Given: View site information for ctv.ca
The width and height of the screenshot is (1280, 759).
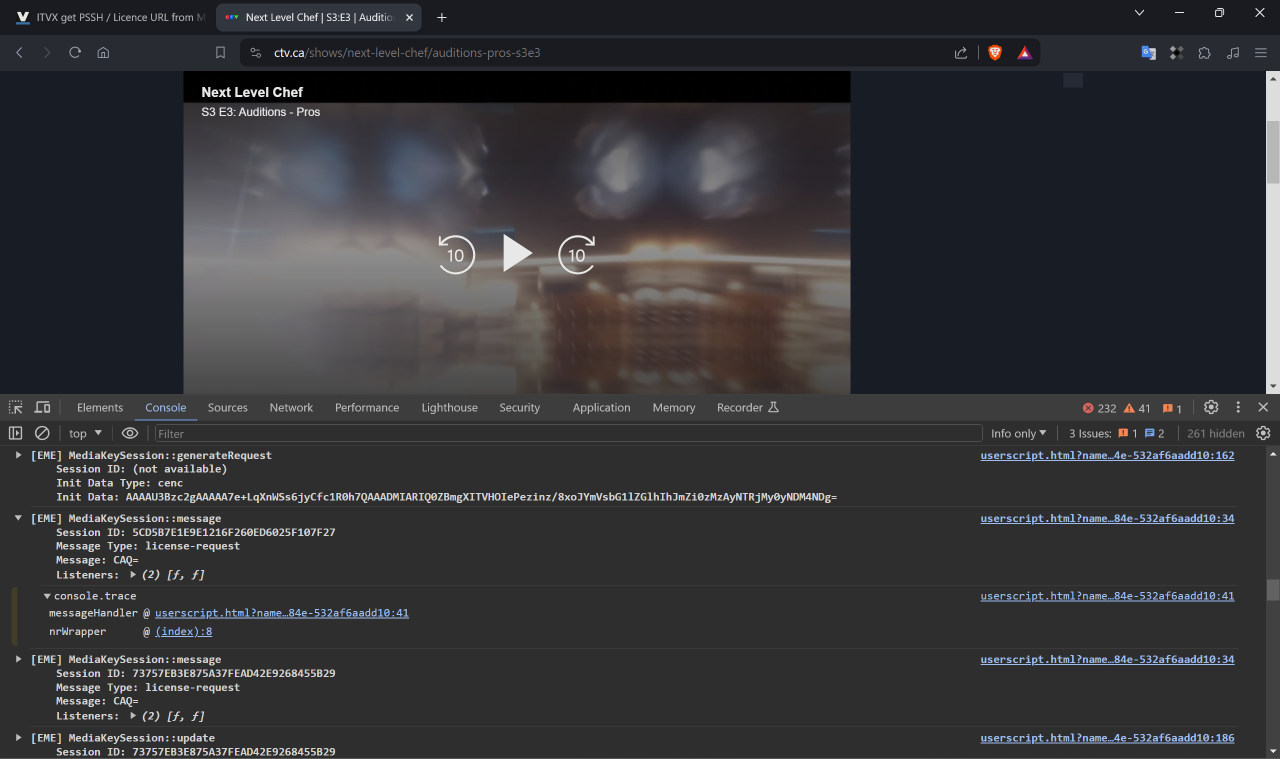Looking at the screenshot, I should 255,53.
